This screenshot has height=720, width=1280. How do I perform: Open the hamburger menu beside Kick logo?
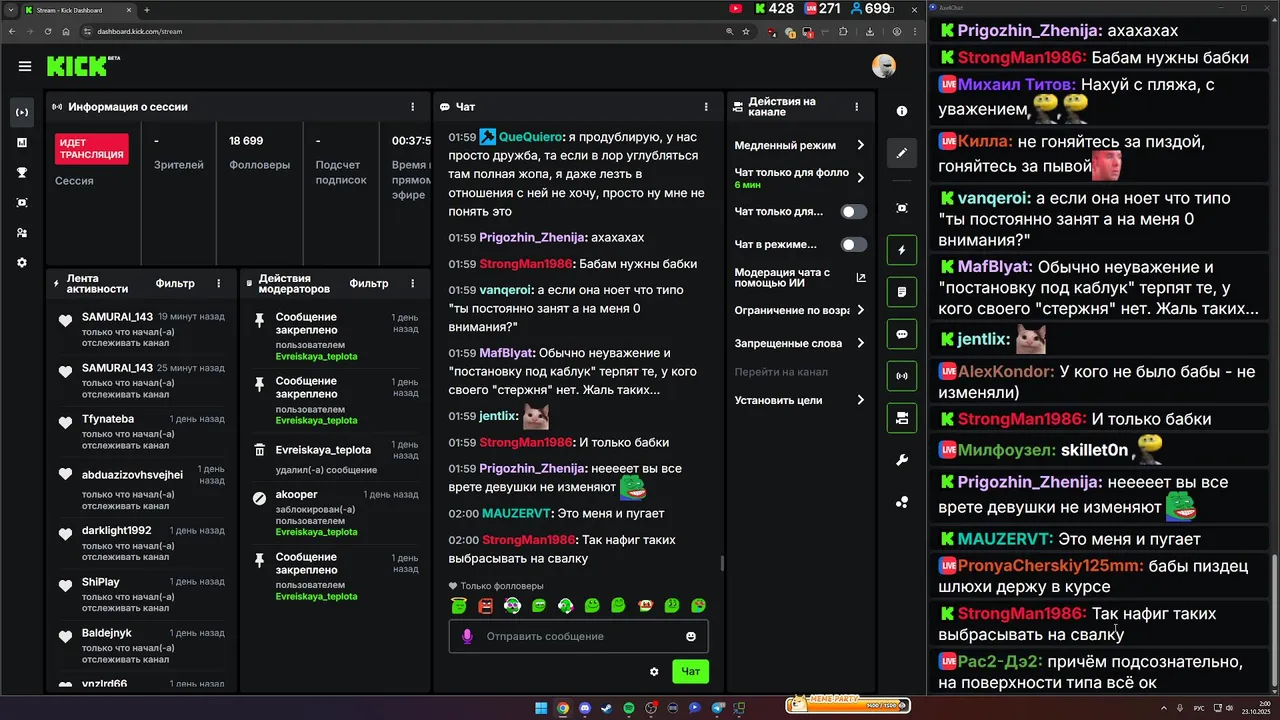pos(25,66)
